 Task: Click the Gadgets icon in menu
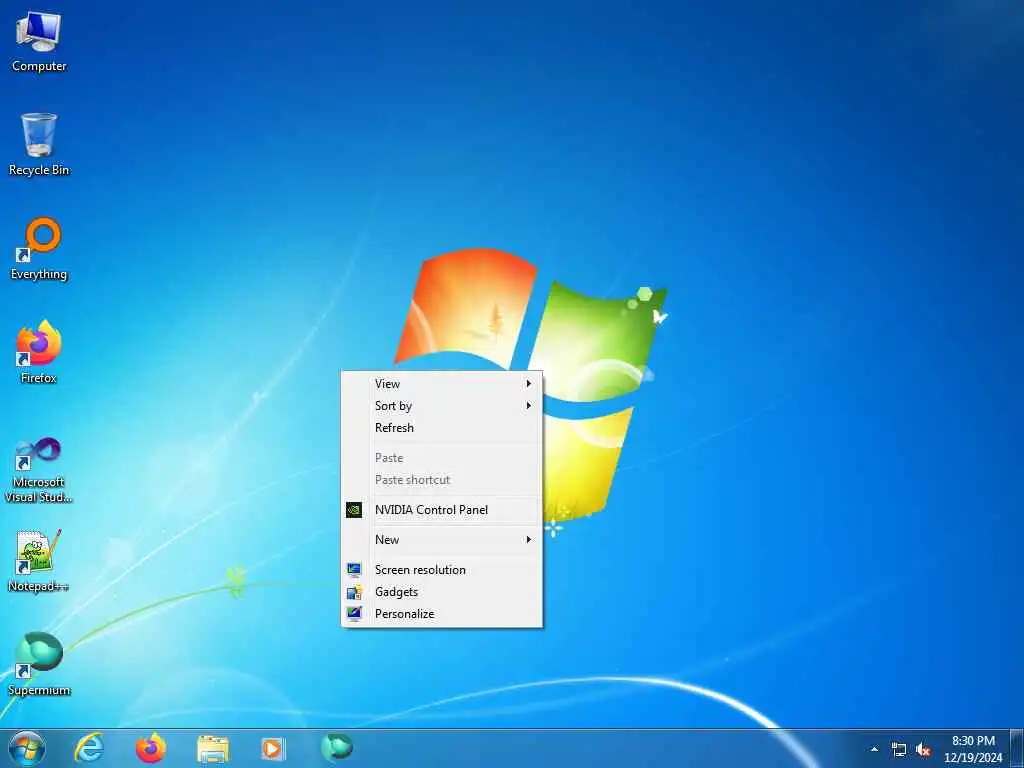354,592
